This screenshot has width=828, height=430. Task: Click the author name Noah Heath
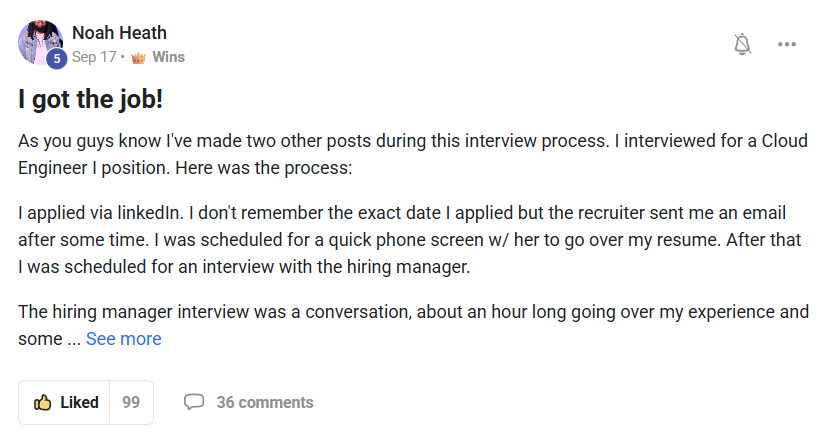pos(119,33)
